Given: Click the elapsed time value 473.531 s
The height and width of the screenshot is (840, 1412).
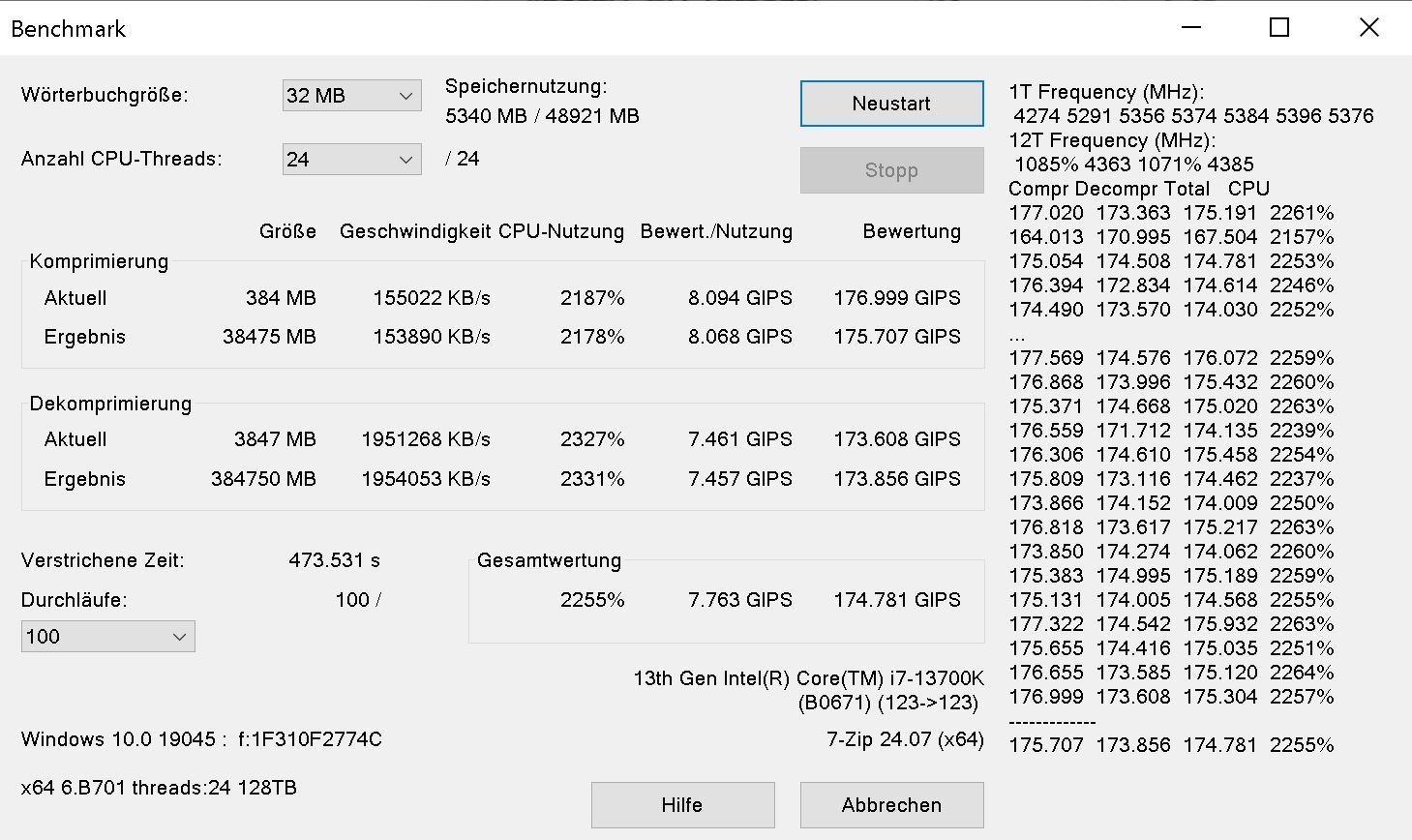Looking at the screenshot, I should tap(334, 560).
